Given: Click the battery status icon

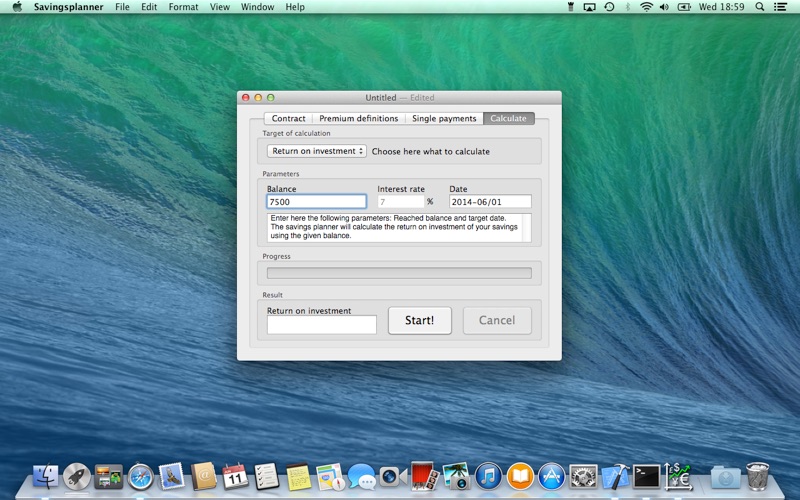Looking at the screenshot, I should tap(684, 7).
